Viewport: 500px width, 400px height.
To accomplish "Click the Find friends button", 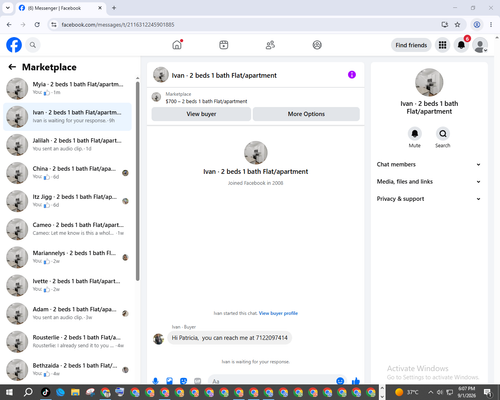I will tap(411, 45).
